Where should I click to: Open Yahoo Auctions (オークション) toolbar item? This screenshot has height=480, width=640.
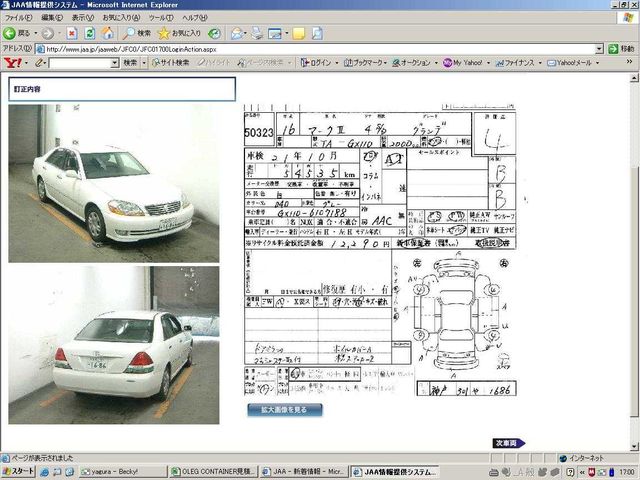(x=411, y=63)
